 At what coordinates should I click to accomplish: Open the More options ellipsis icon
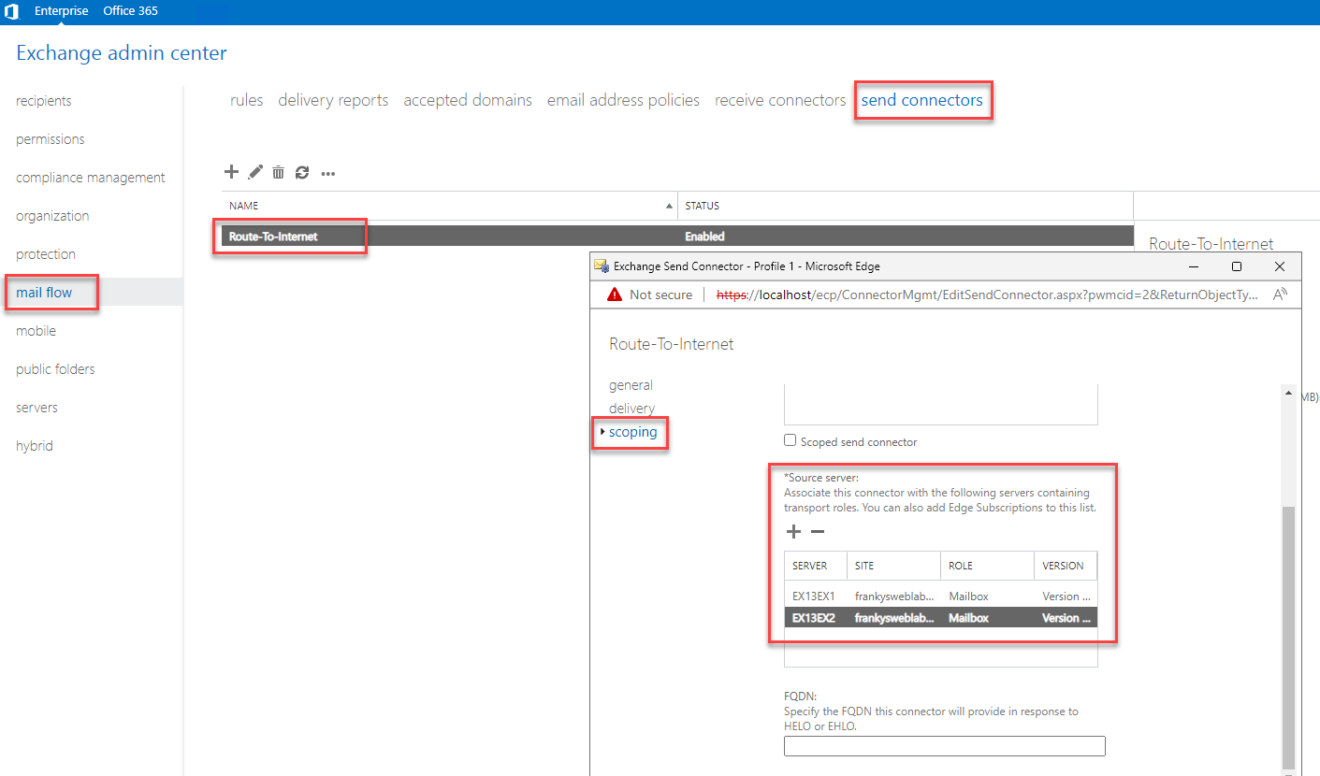coord(327,173)
